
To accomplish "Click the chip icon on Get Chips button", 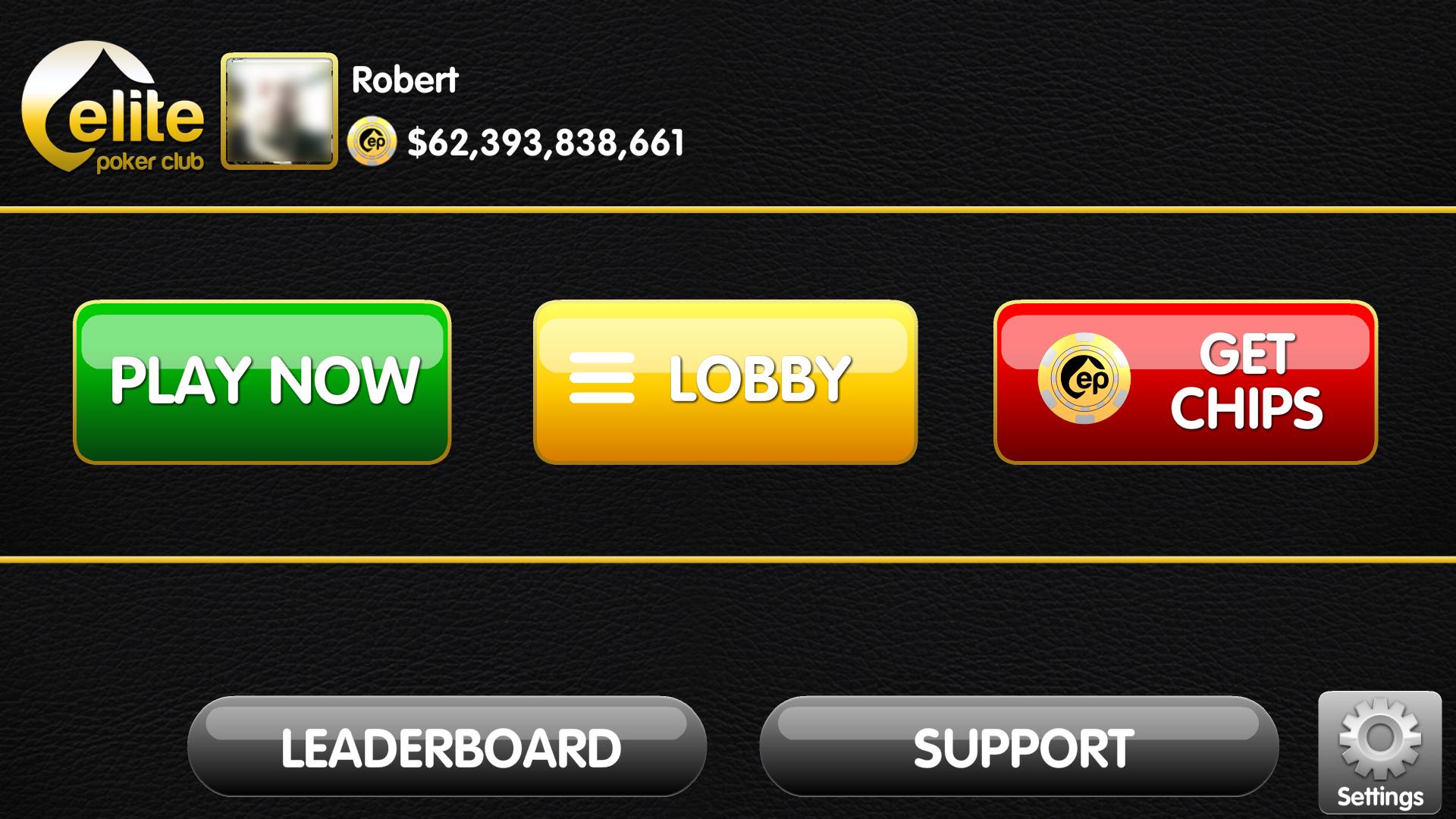I will 1084,378.
